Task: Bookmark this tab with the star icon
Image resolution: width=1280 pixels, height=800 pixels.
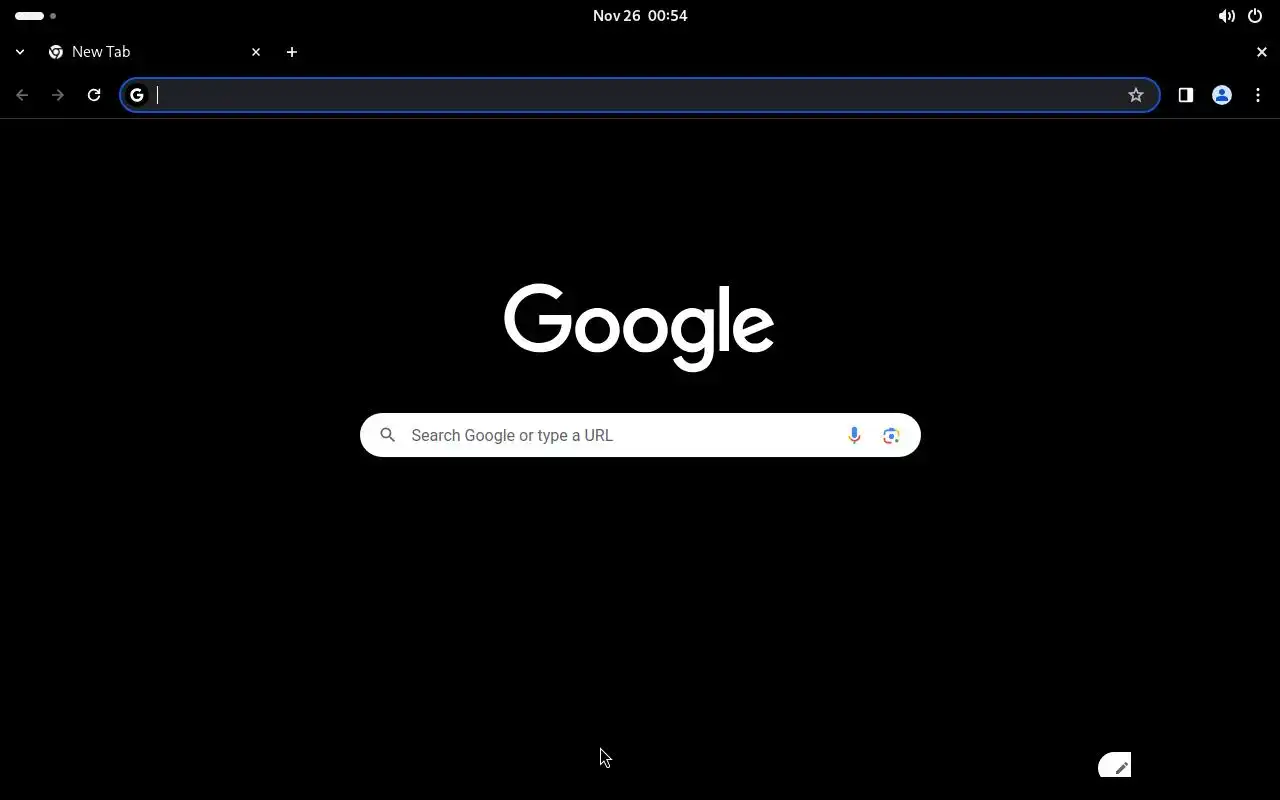Action: 1136,95
